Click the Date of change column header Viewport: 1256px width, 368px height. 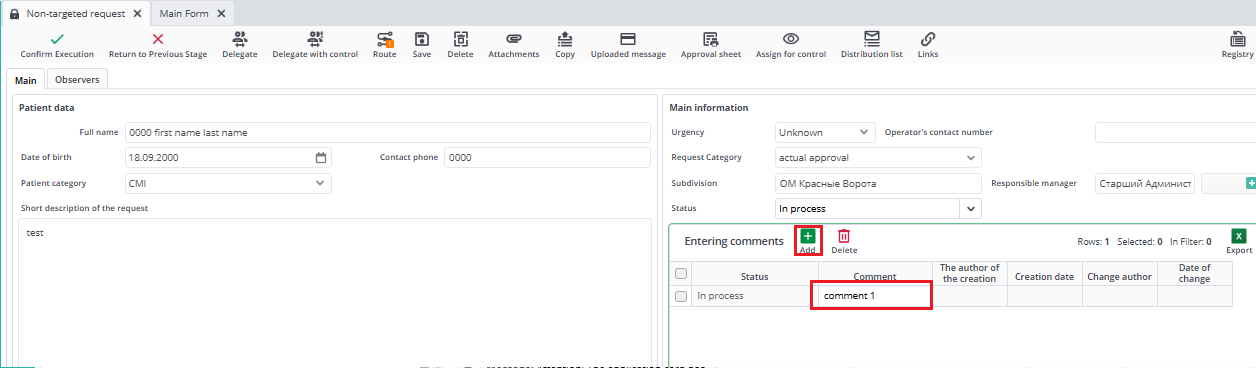tap(1194, 273)
